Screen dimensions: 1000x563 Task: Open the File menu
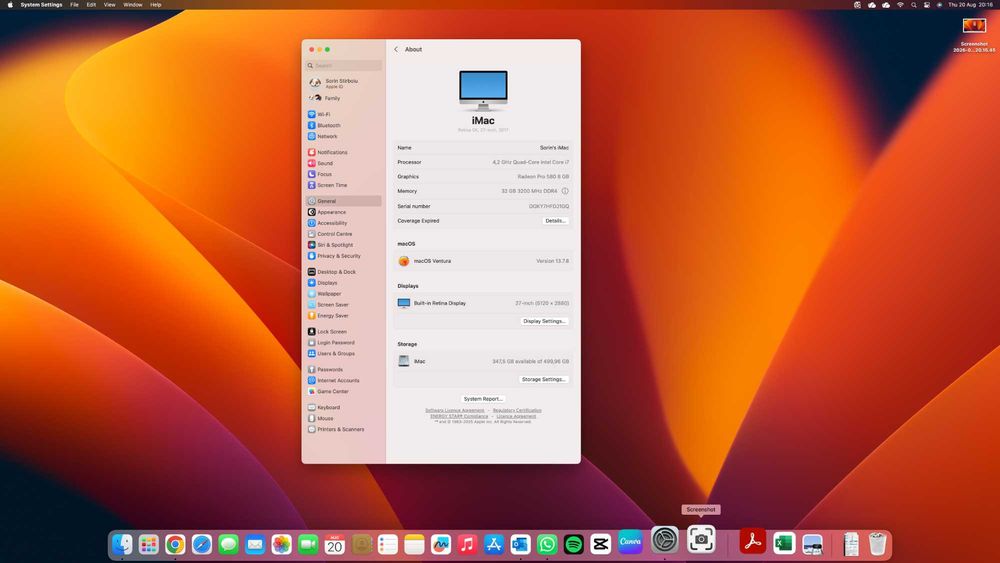pyautogui.click(x=75, y=4)
